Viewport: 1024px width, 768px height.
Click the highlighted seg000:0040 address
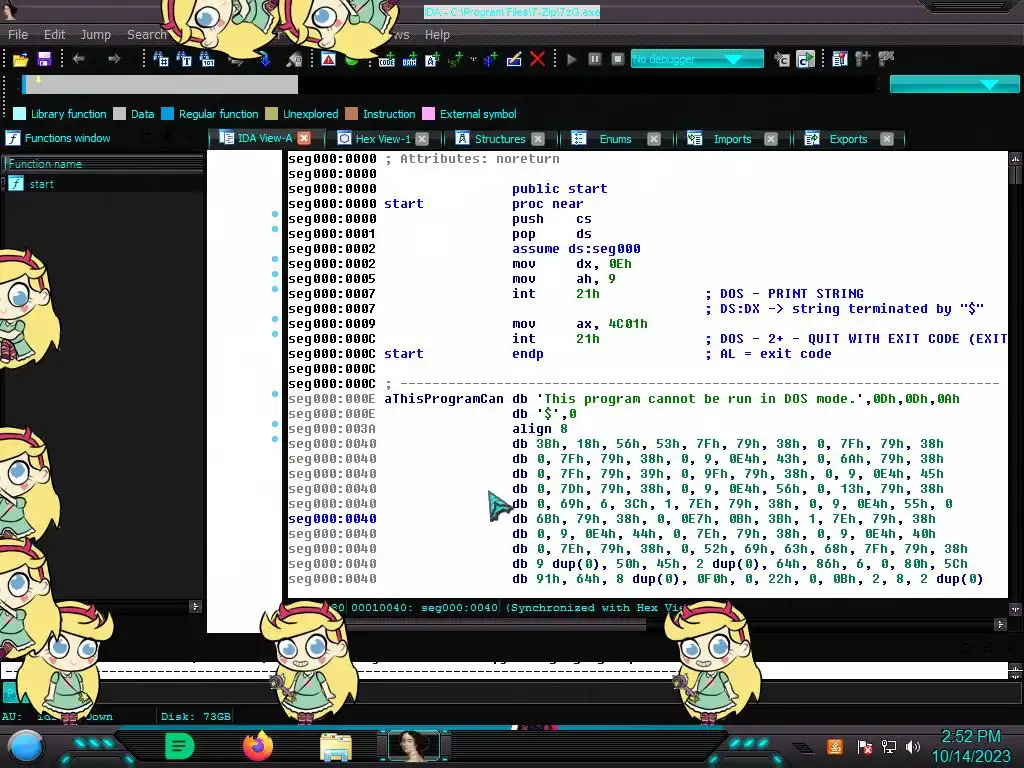click(332, 519)
